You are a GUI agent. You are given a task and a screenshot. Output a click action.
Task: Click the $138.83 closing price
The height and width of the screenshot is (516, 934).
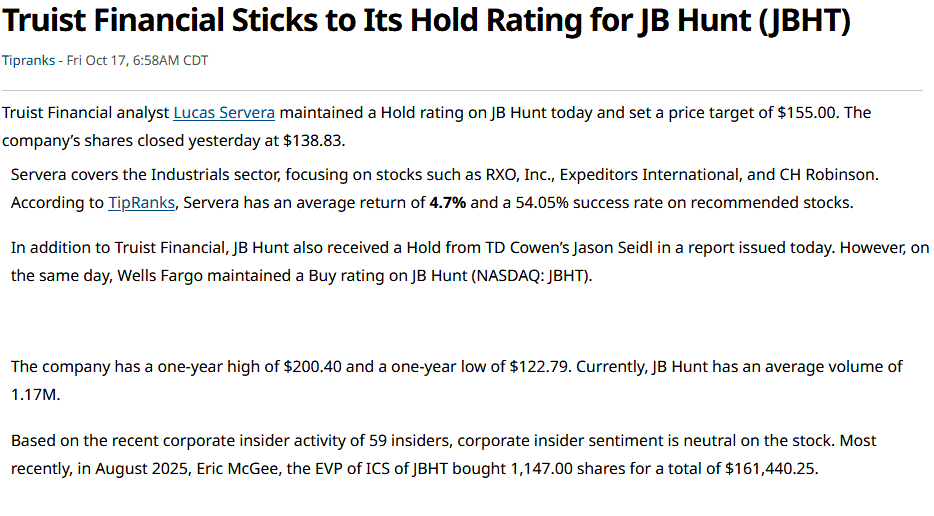pyautogui.click(x=313, y=139)
